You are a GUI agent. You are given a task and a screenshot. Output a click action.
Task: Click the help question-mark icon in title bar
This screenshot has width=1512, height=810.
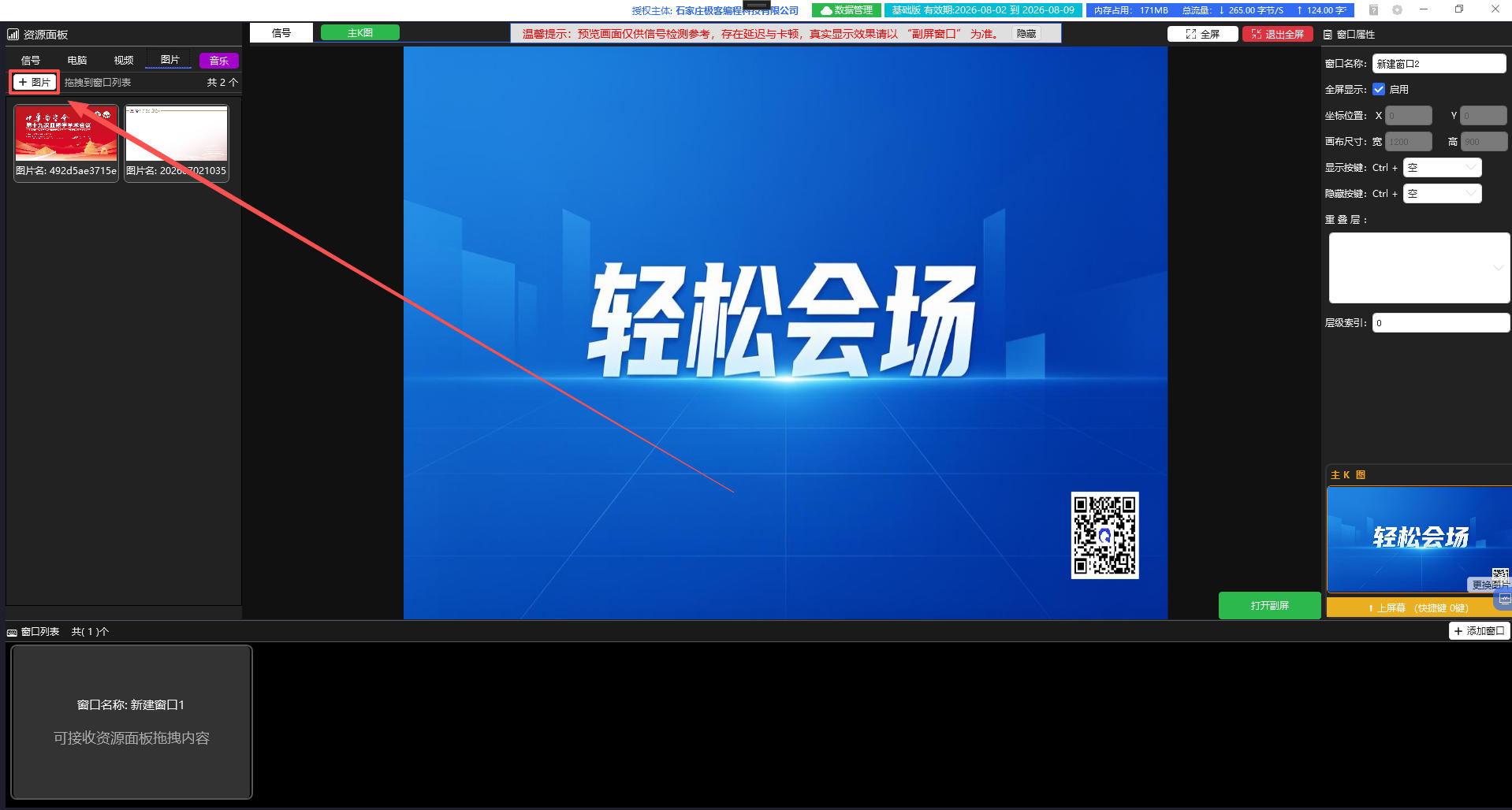(1373, 10)
